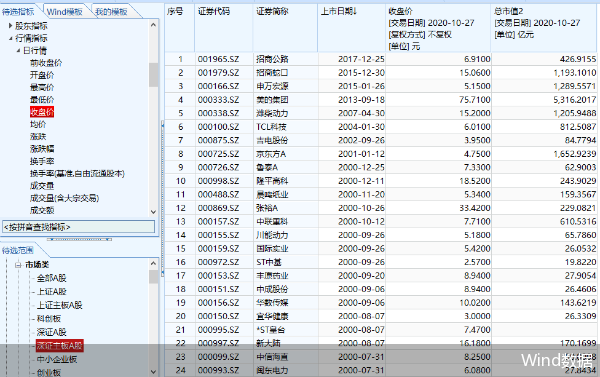
Task: Select cell 京东方A
Action: (285, 154)
